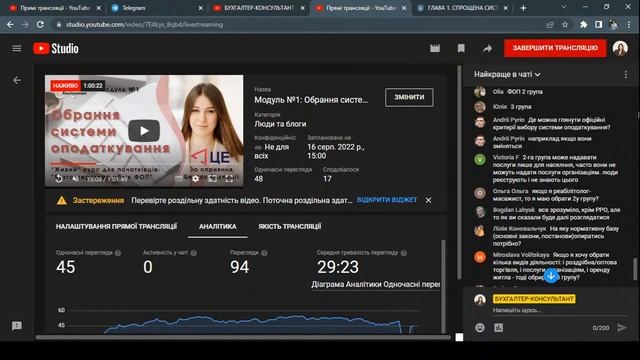Click the analytics panel vertical scrollbar
Screen dimensions: 640x360
click(443, 286)
